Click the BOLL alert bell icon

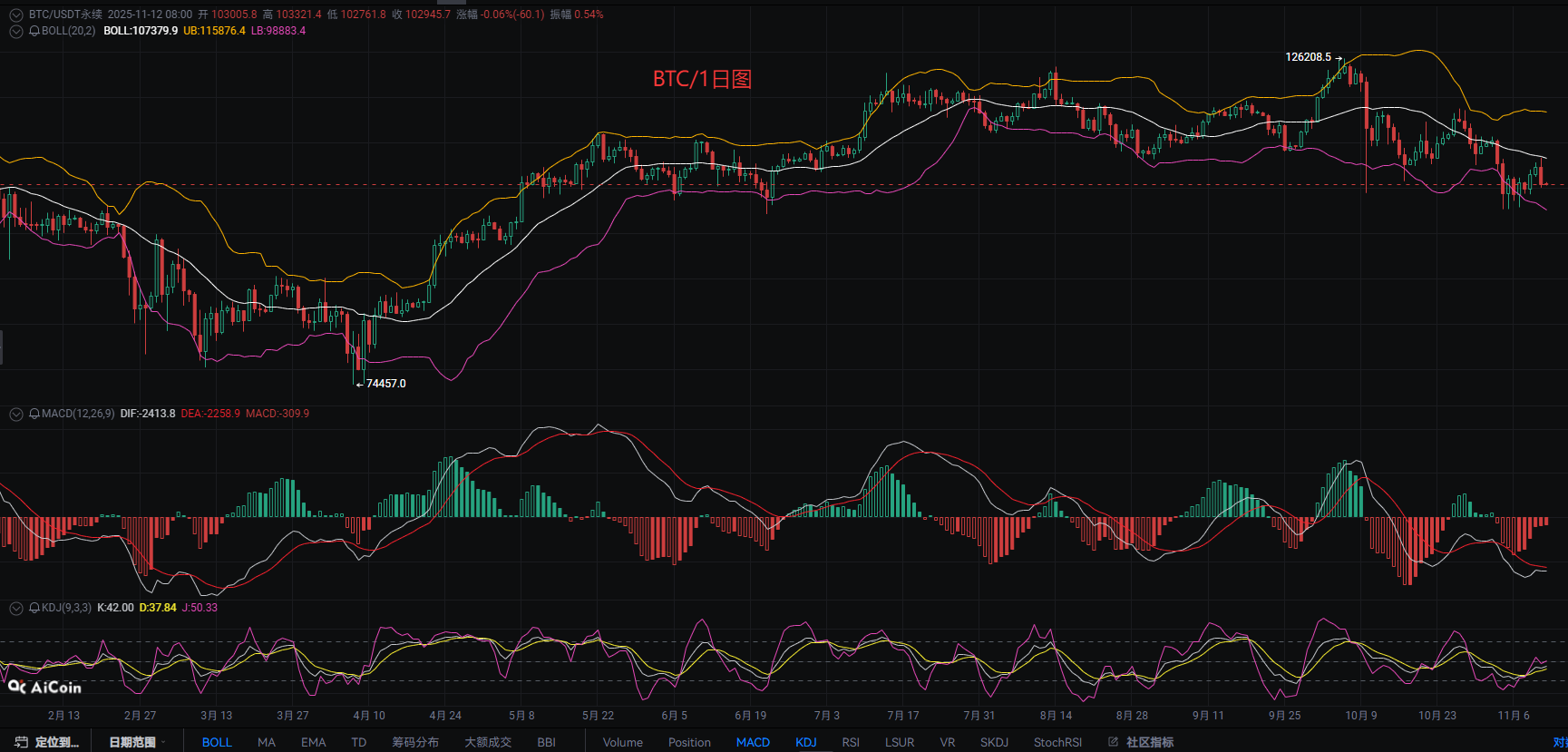tap(34, 31)
